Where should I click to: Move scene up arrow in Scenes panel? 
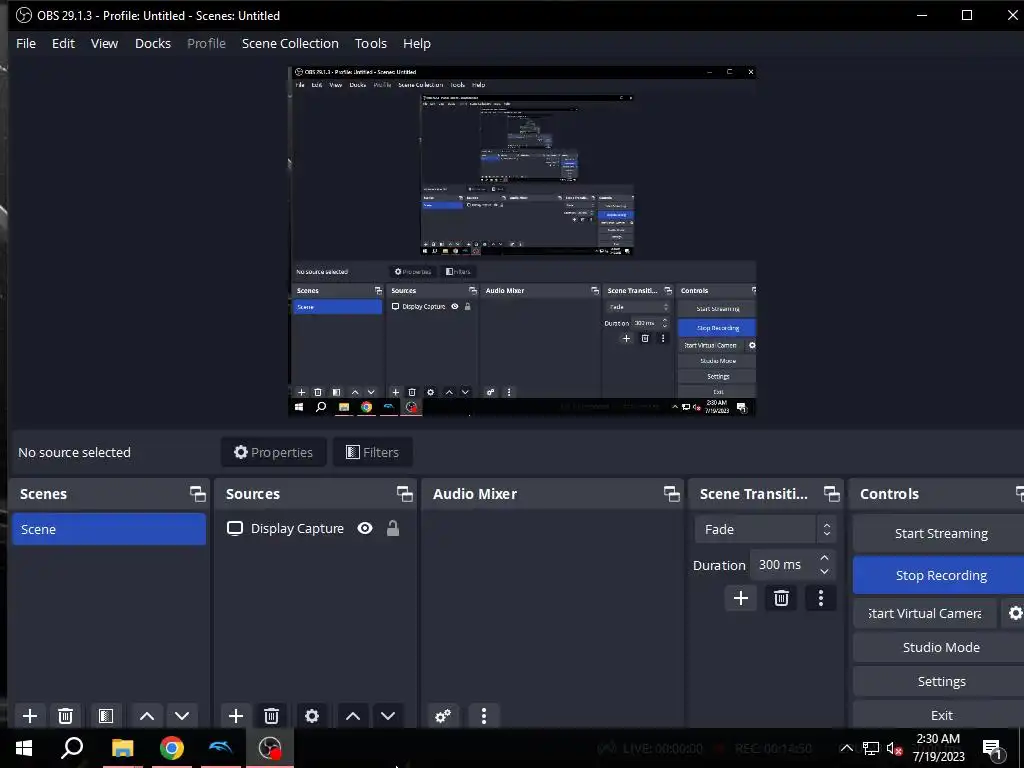(x=147, y=716)
